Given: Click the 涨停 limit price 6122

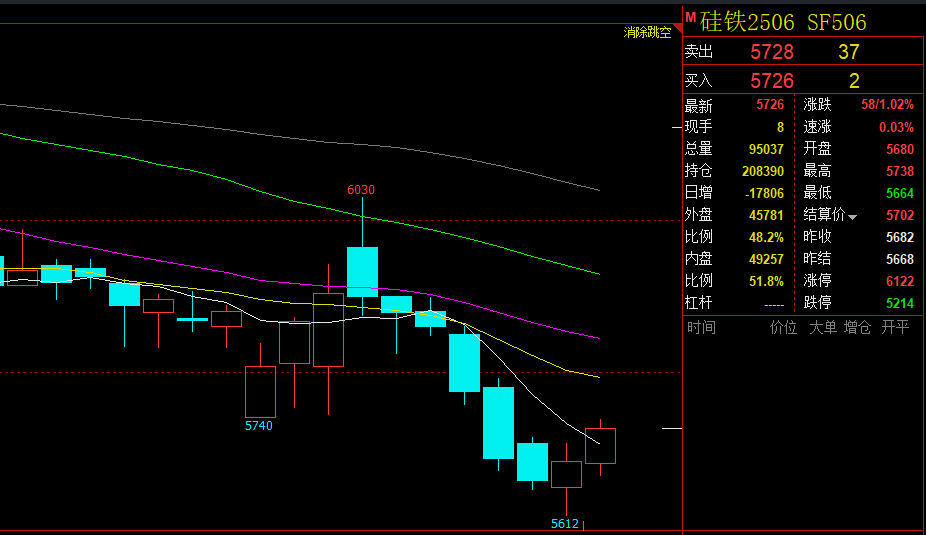Looking at the screenshot, I should [899, 281].
